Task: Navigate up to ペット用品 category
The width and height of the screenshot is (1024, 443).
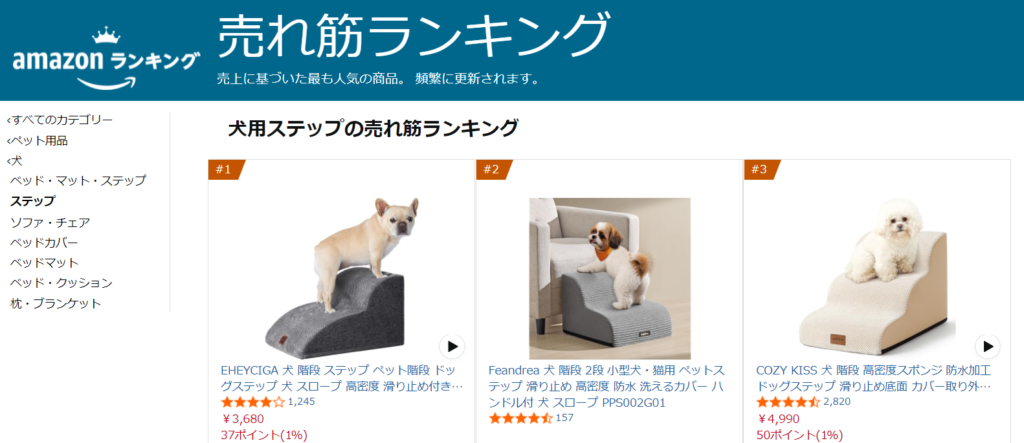Action: (x=37, y=140)
